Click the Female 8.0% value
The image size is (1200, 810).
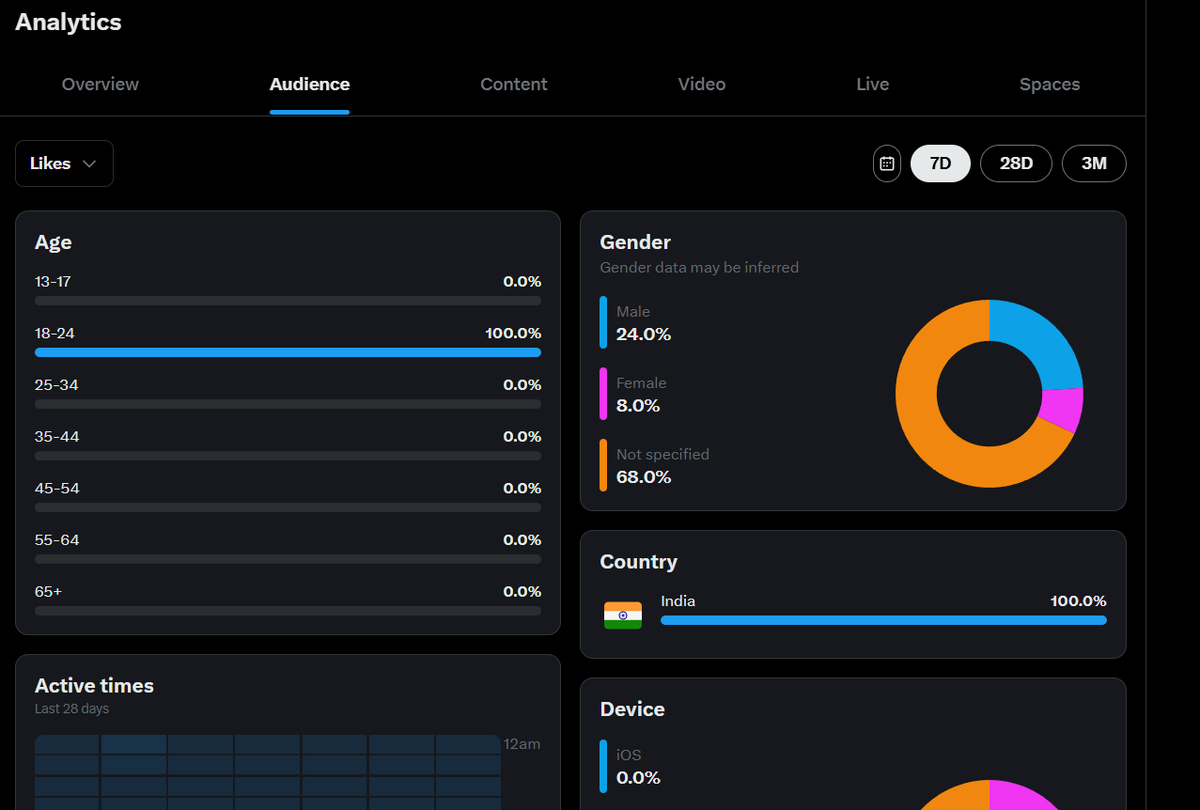[x=638, y=405]
